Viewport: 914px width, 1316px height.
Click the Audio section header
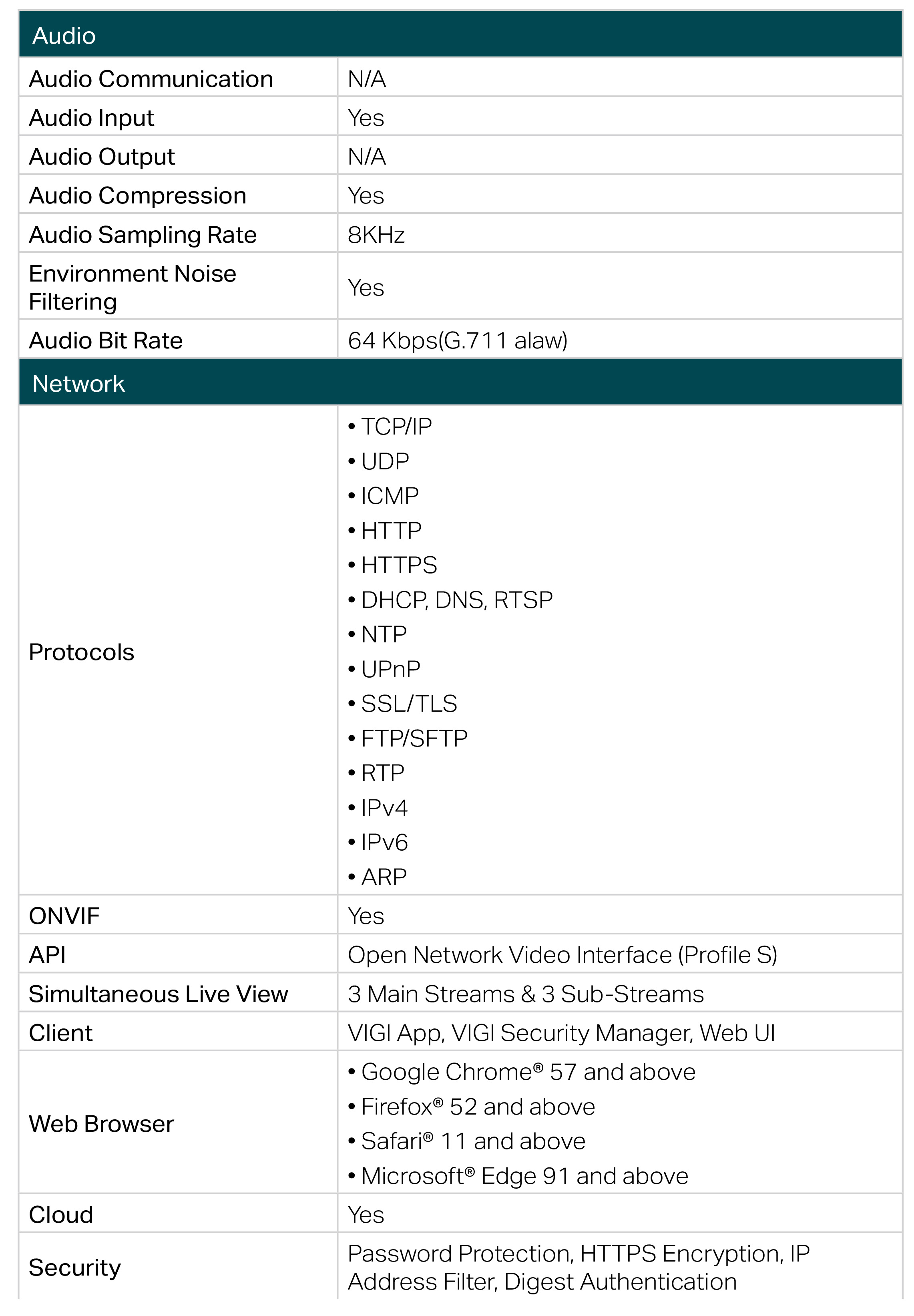coord(460,34)
